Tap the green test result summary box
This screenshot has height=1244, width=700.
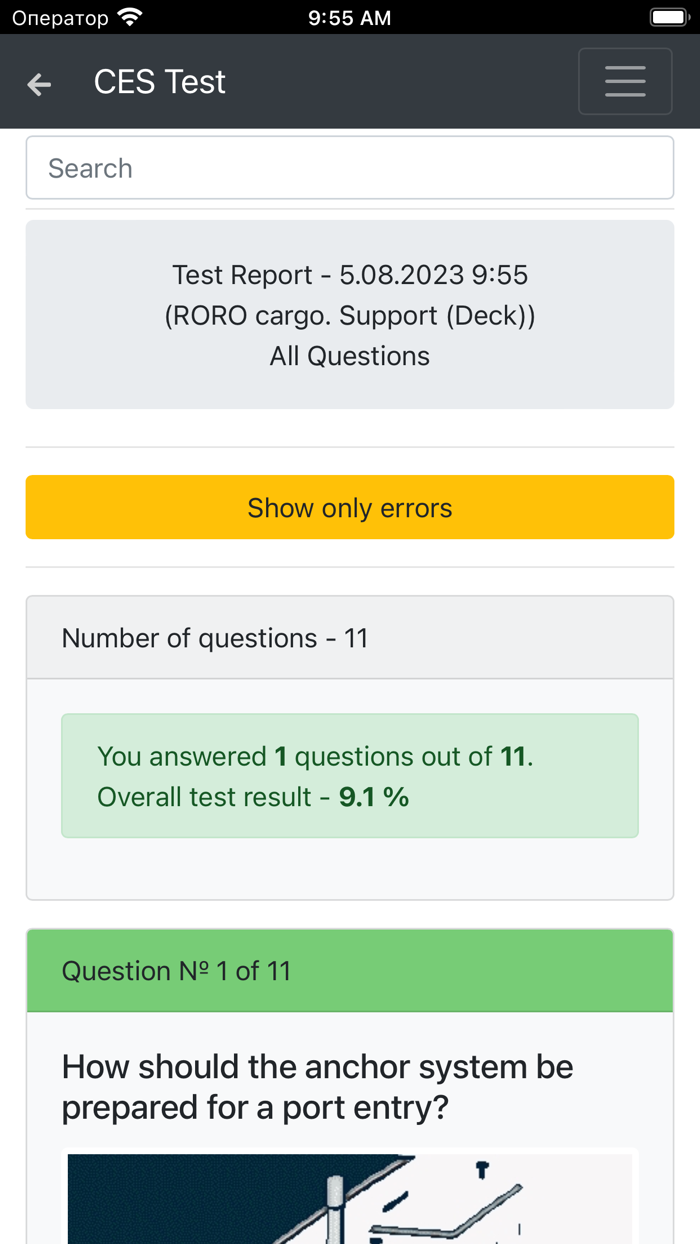click(349, 775)
